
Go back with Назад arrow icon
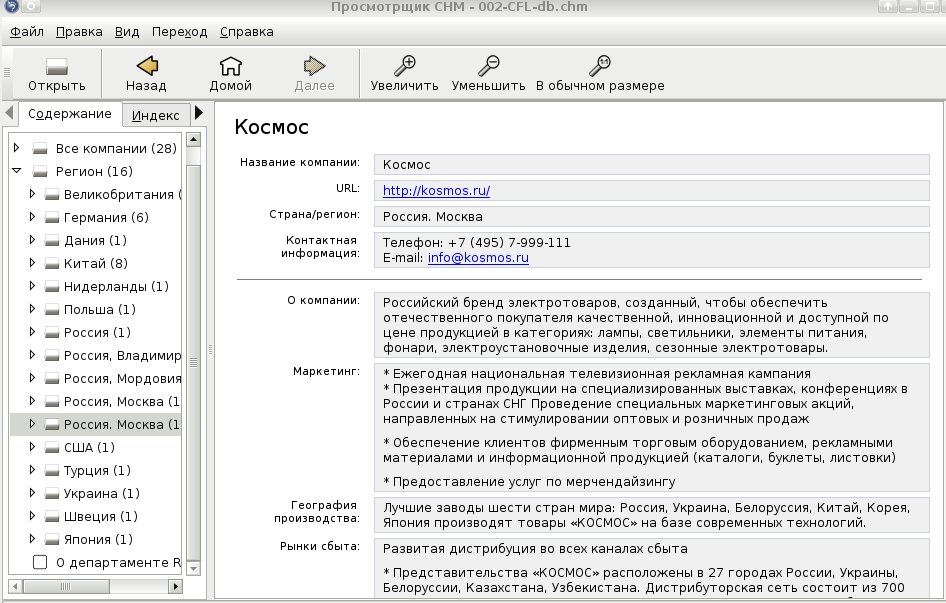click(147, 65)
